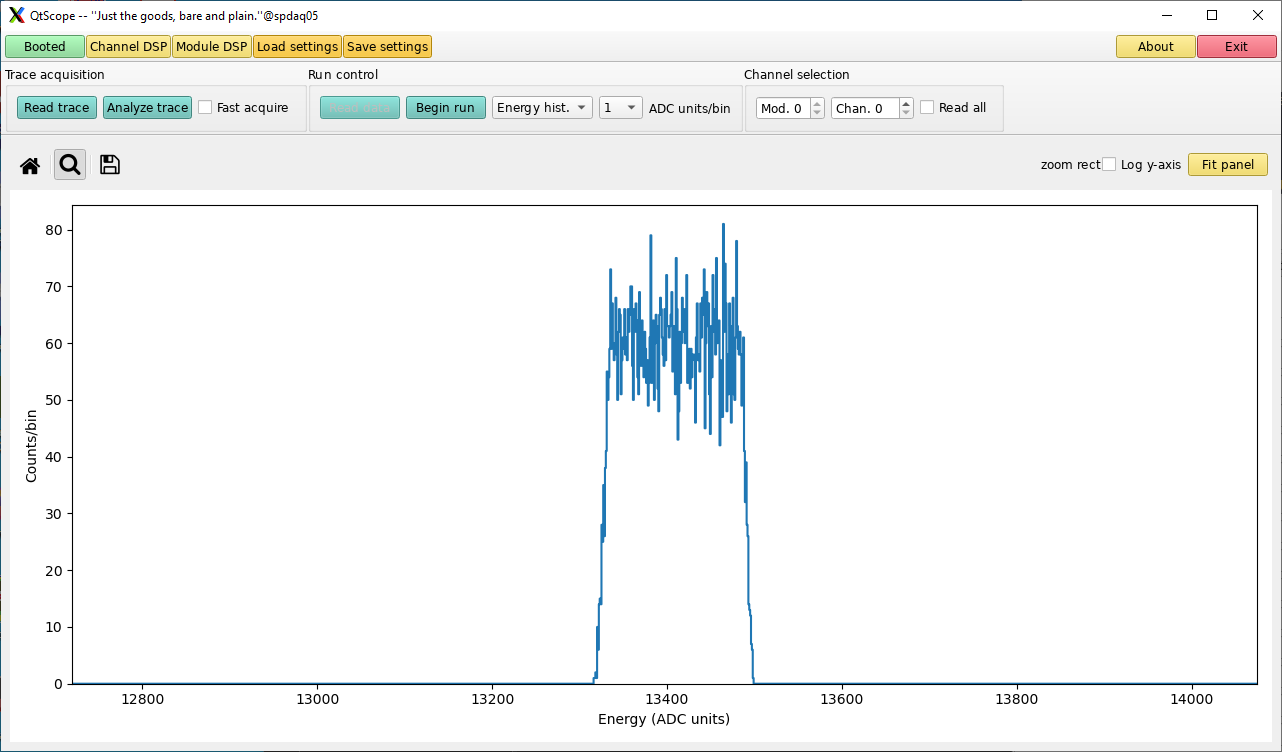Screen dimensions: 1282x752
Task: Enable Log y-axis checkbox
Action: coord(1109,164)
